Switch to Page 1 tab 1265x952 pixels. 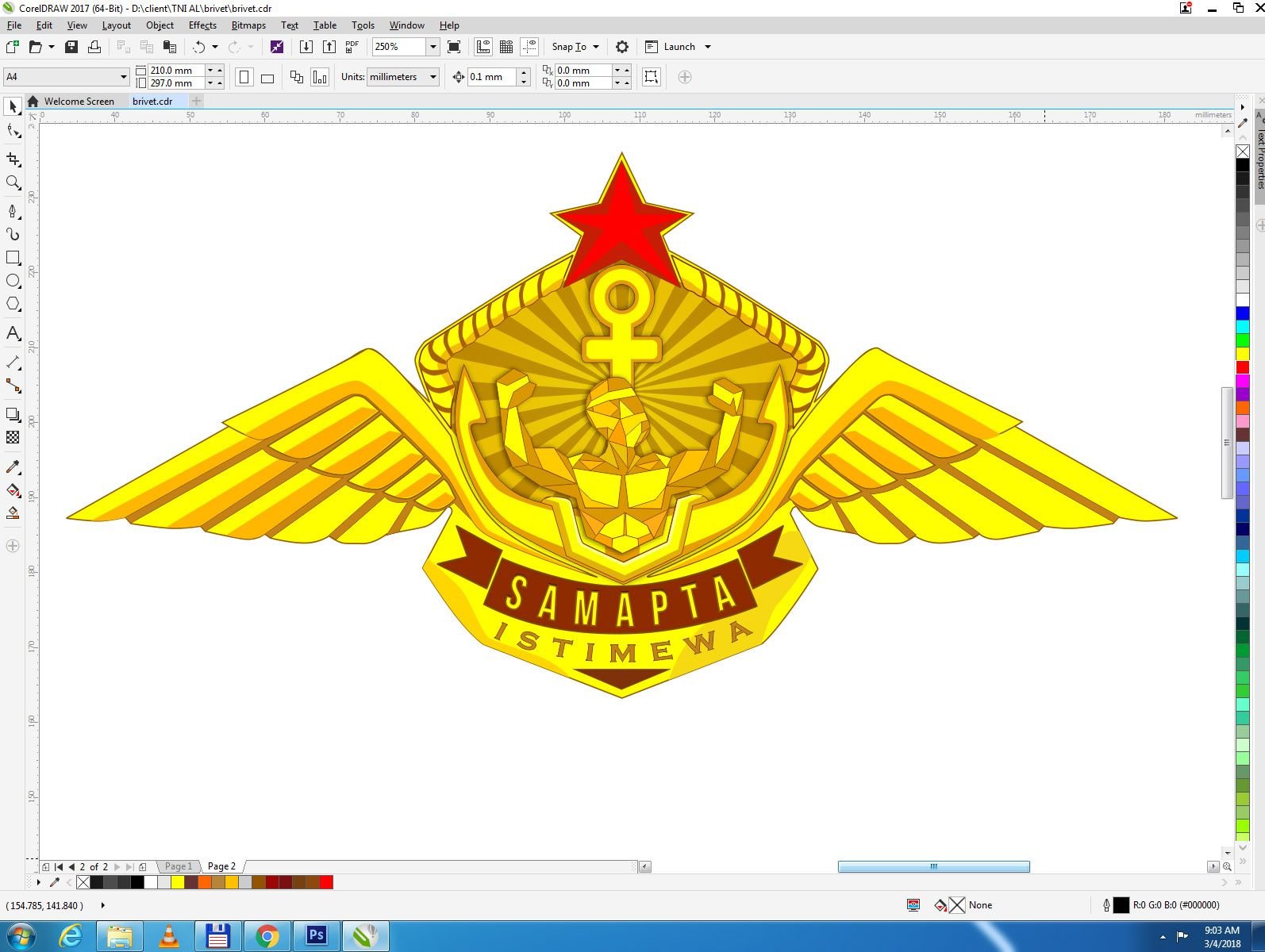[179, 866]
